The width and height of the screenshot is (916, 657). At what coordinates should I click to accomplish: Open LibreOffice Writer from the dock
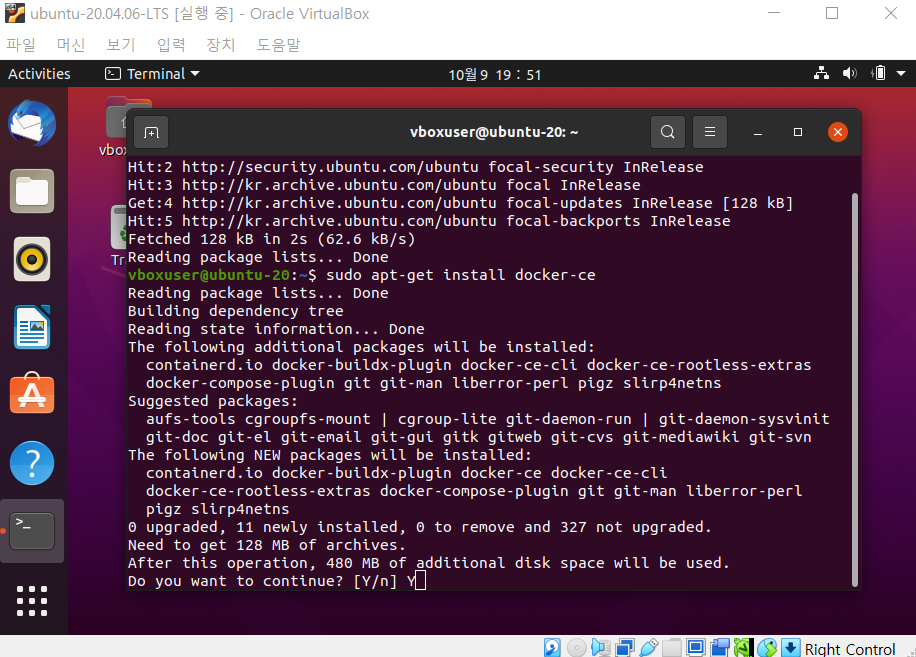pyautogui.click(x=32, y=327)
